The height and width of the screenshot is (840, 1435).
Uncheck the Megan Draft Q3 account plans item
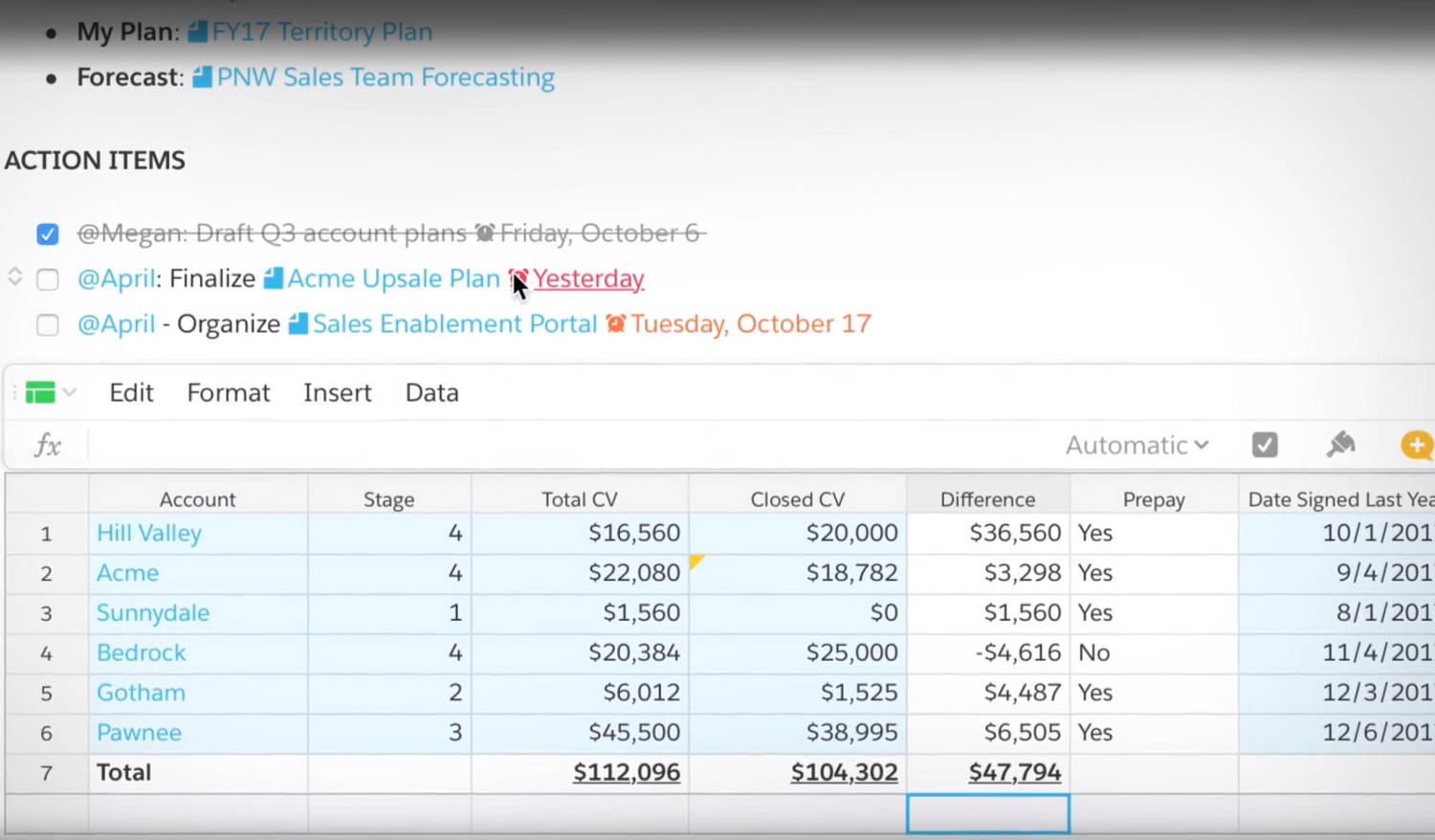[x=47, y=234]
